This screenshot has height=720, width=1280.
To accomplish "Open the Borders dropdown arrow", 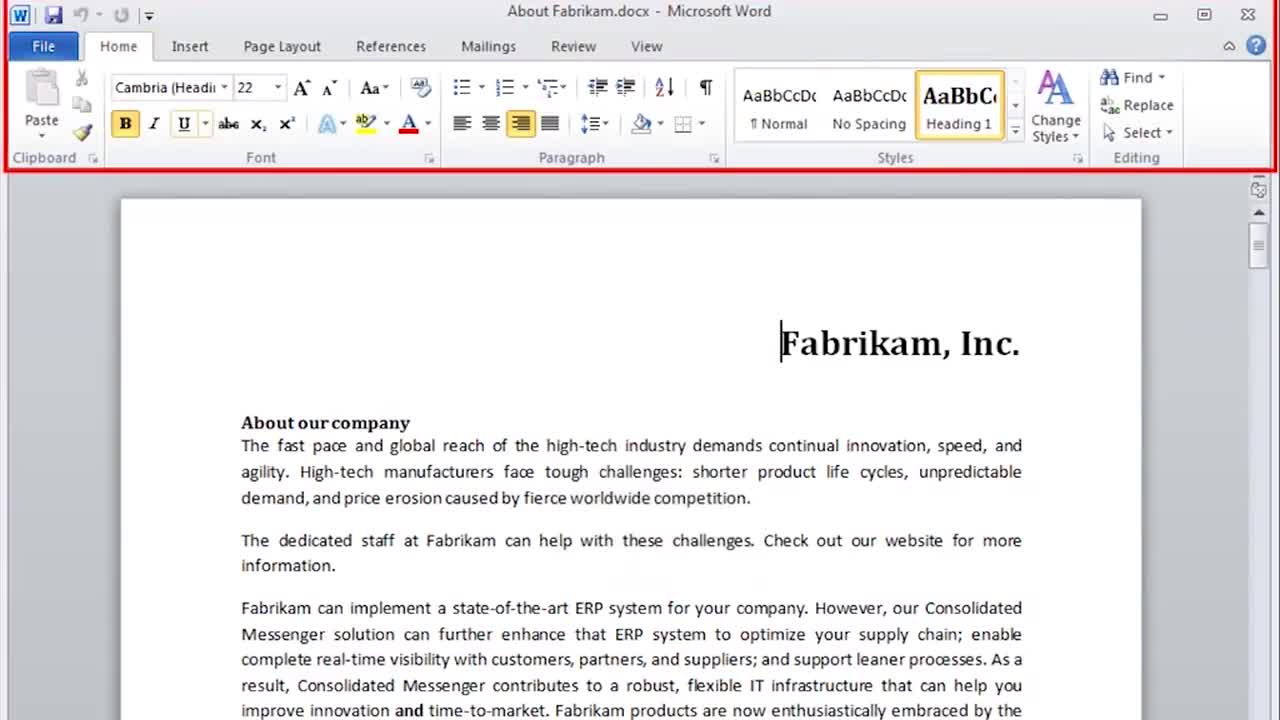I will (x=702, y=124).
